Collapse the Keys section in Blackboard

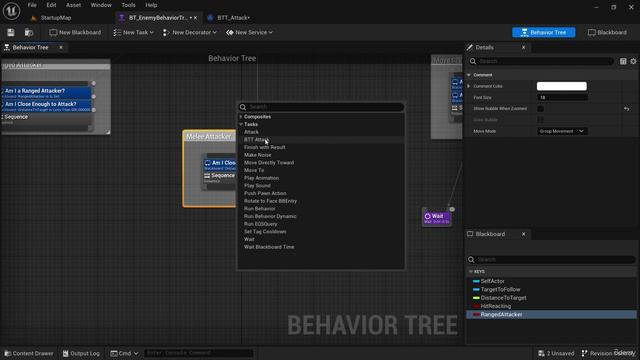[x=471, y=271]
